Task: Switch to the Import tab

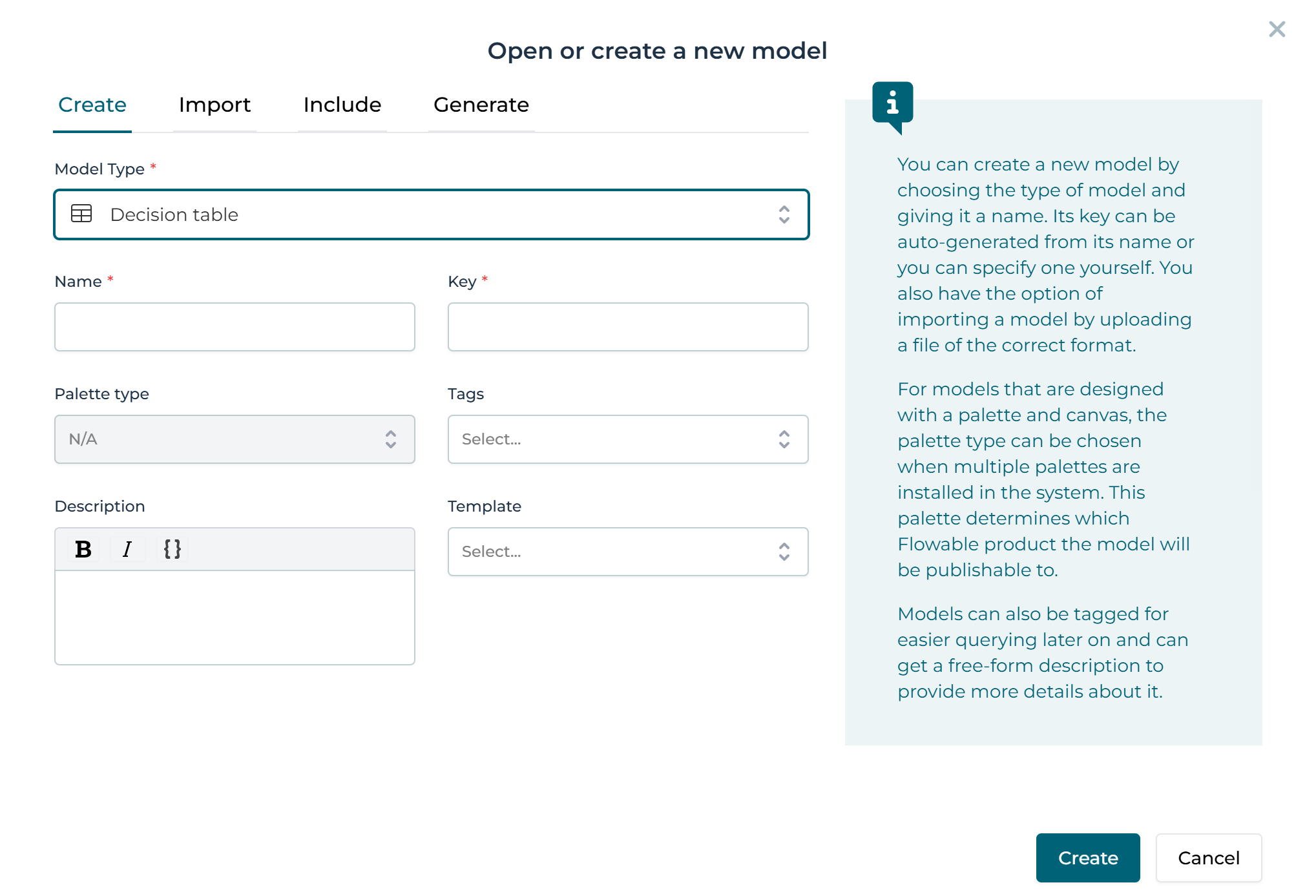Action: coord(214,105)
